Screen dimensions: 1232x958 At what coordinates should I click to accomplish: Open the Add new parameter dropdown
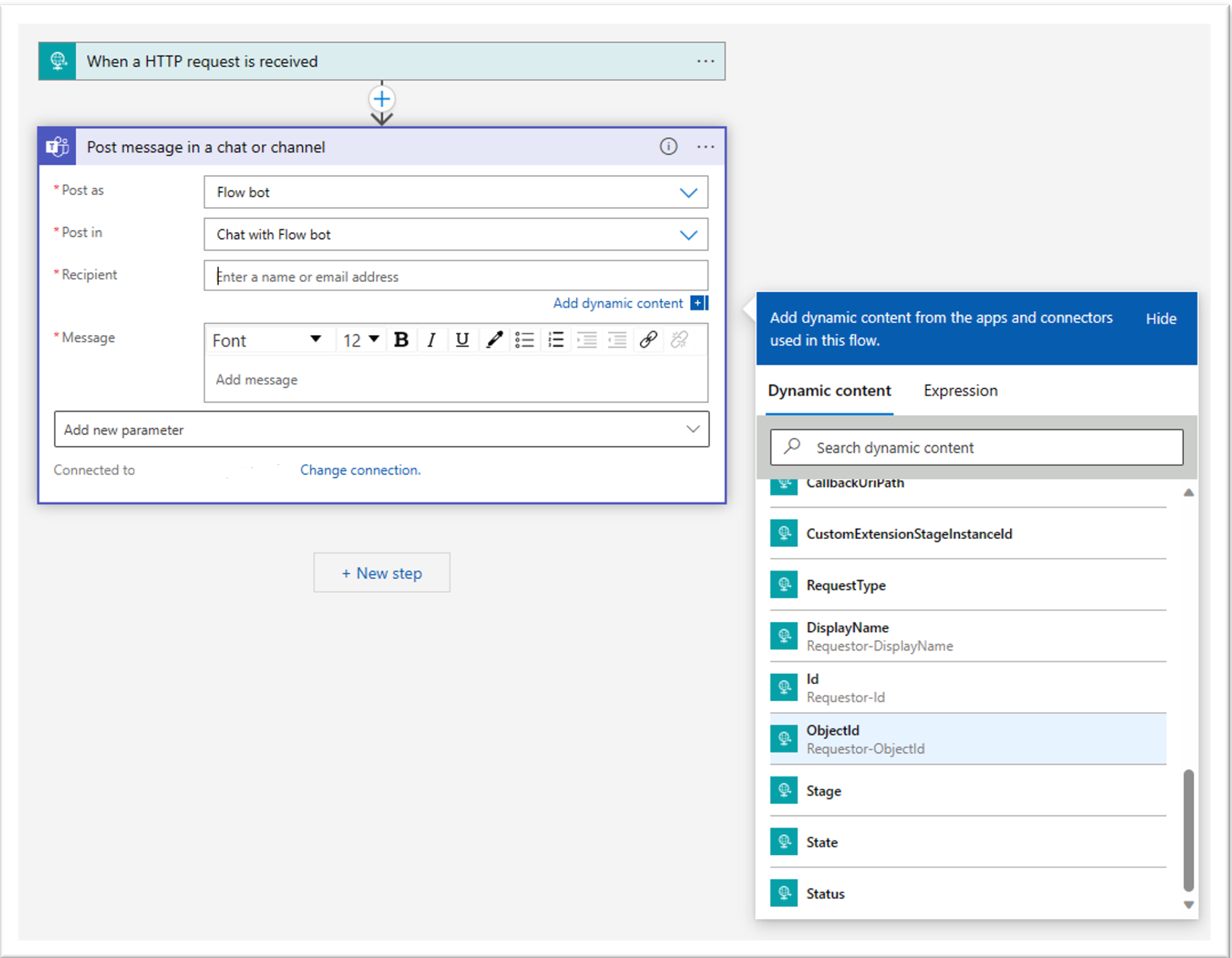(693, 430)
